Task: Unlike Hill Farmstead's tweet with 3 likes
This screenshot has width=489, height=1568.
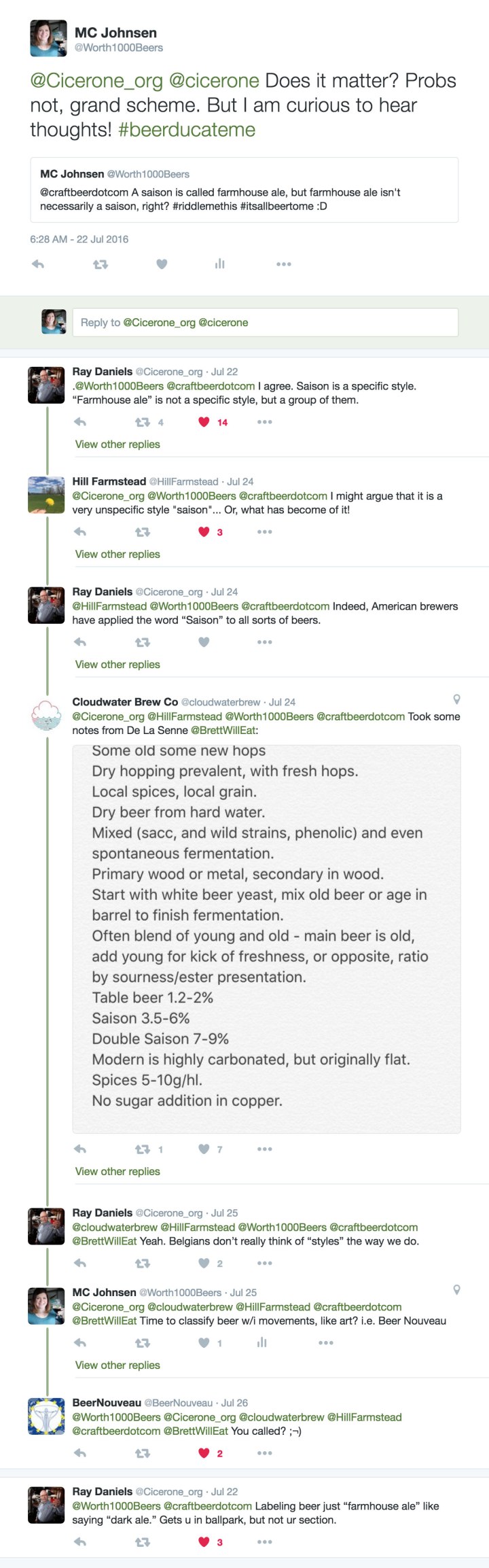Action: [x=204, y=532]
